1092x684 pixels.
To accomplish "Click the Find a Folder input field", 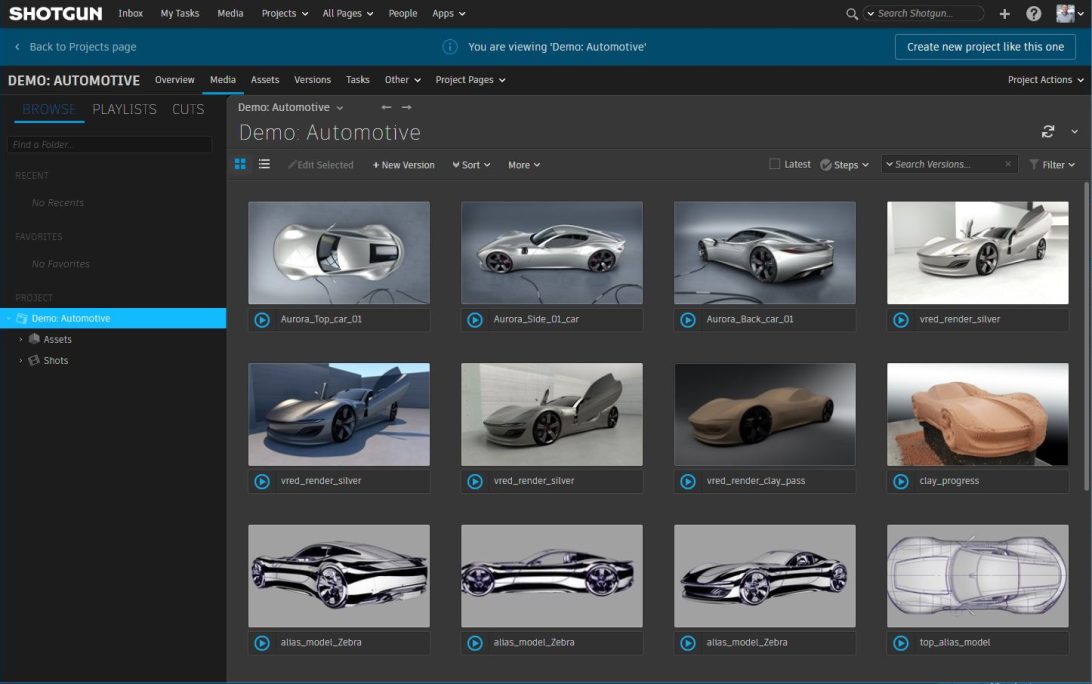I will coord(110,144).
